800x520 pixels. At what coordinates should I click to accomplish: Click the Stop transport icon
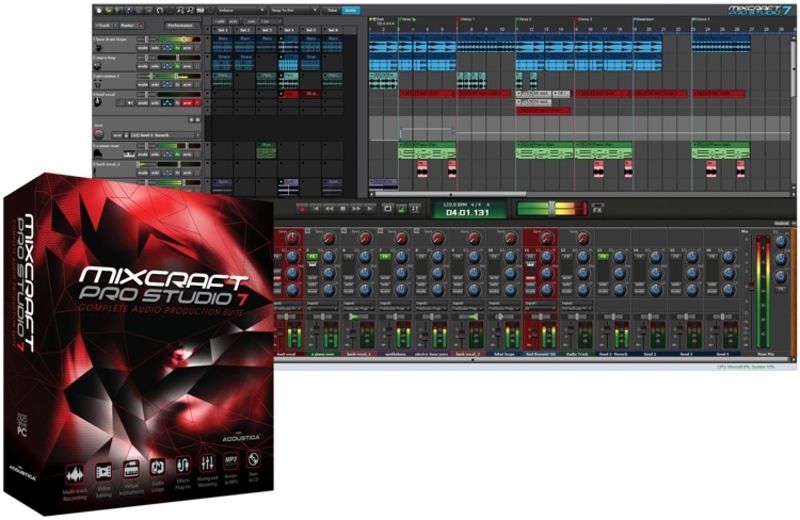[x=343, y=208]
